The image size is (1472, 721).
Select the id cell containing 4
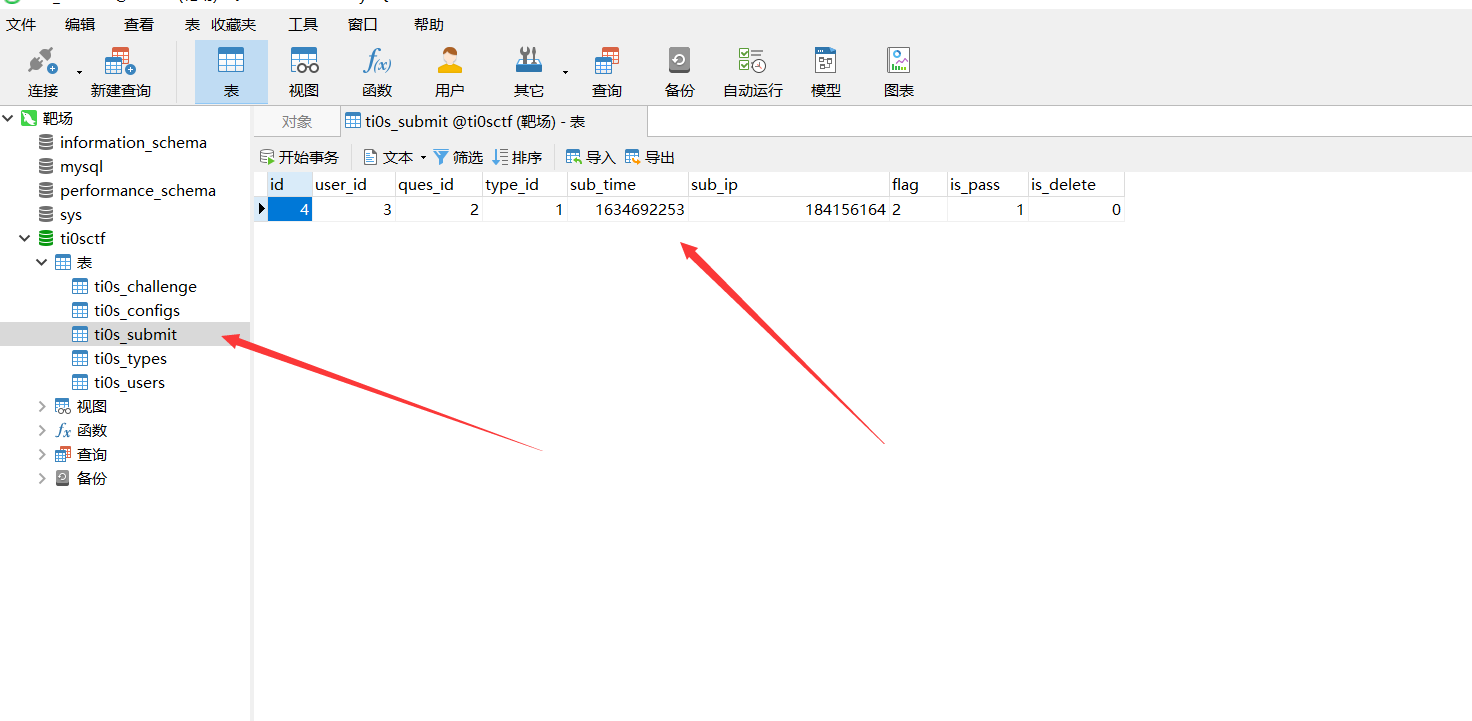290,210
